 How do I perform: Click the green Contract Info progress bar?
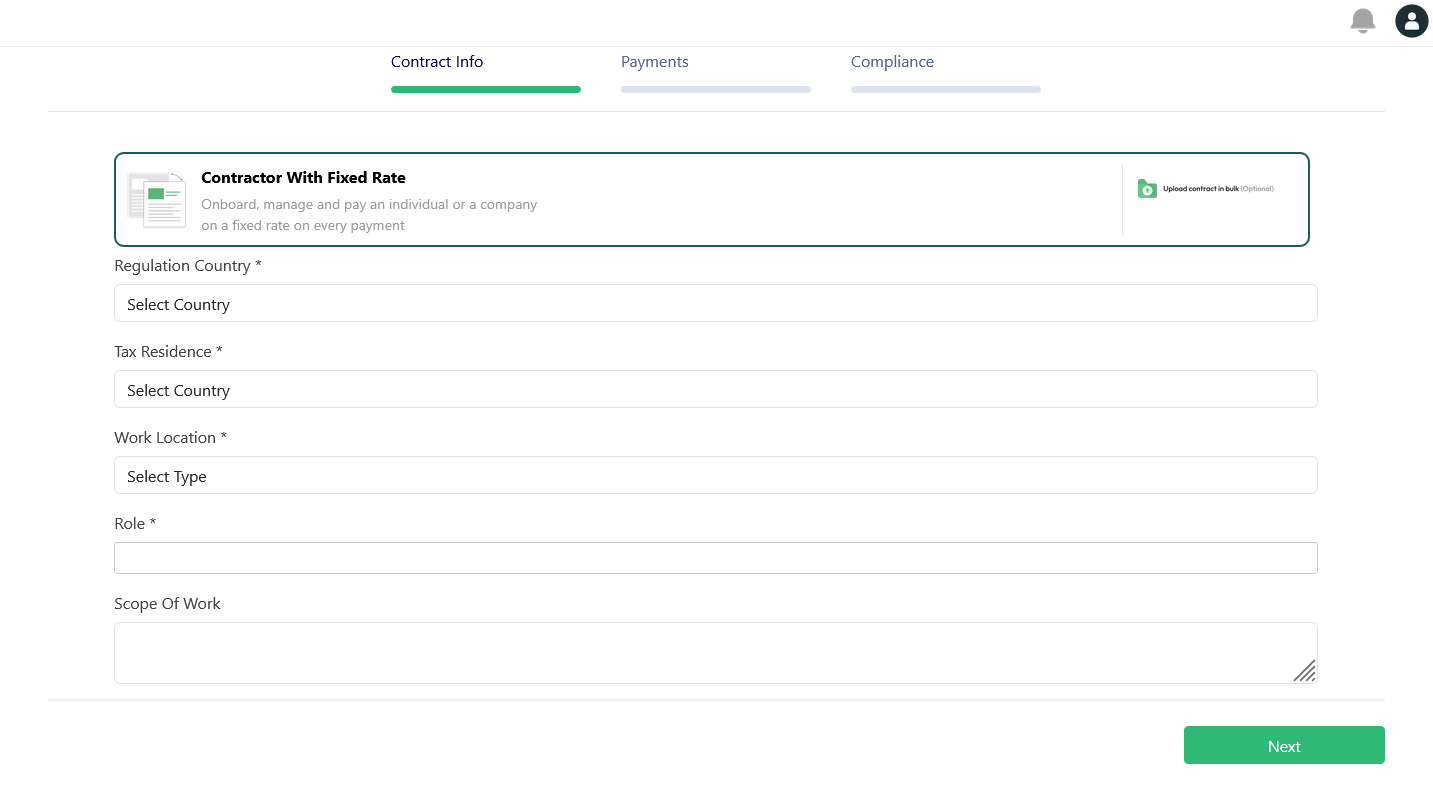tap(486, 89)
